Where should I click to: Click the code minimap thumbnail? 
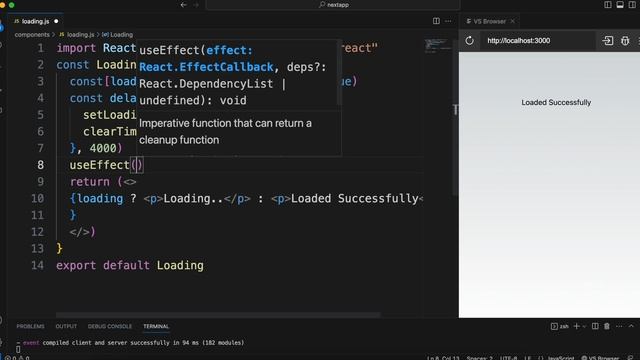[x=438, y=45]
